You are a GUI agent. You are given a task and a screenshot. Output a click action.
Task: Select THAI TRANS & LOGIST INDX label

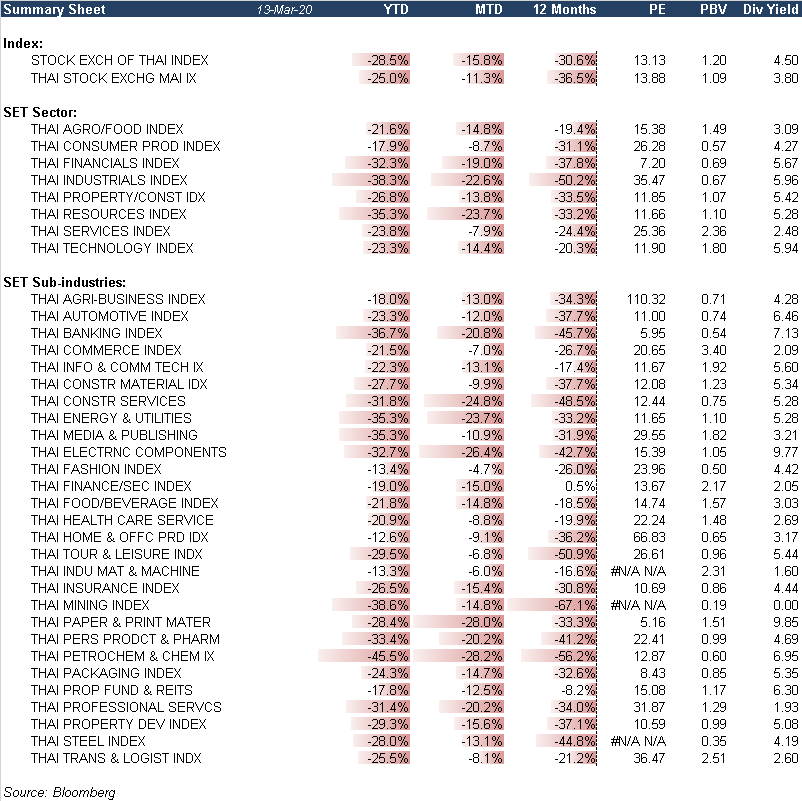(116, 758)
